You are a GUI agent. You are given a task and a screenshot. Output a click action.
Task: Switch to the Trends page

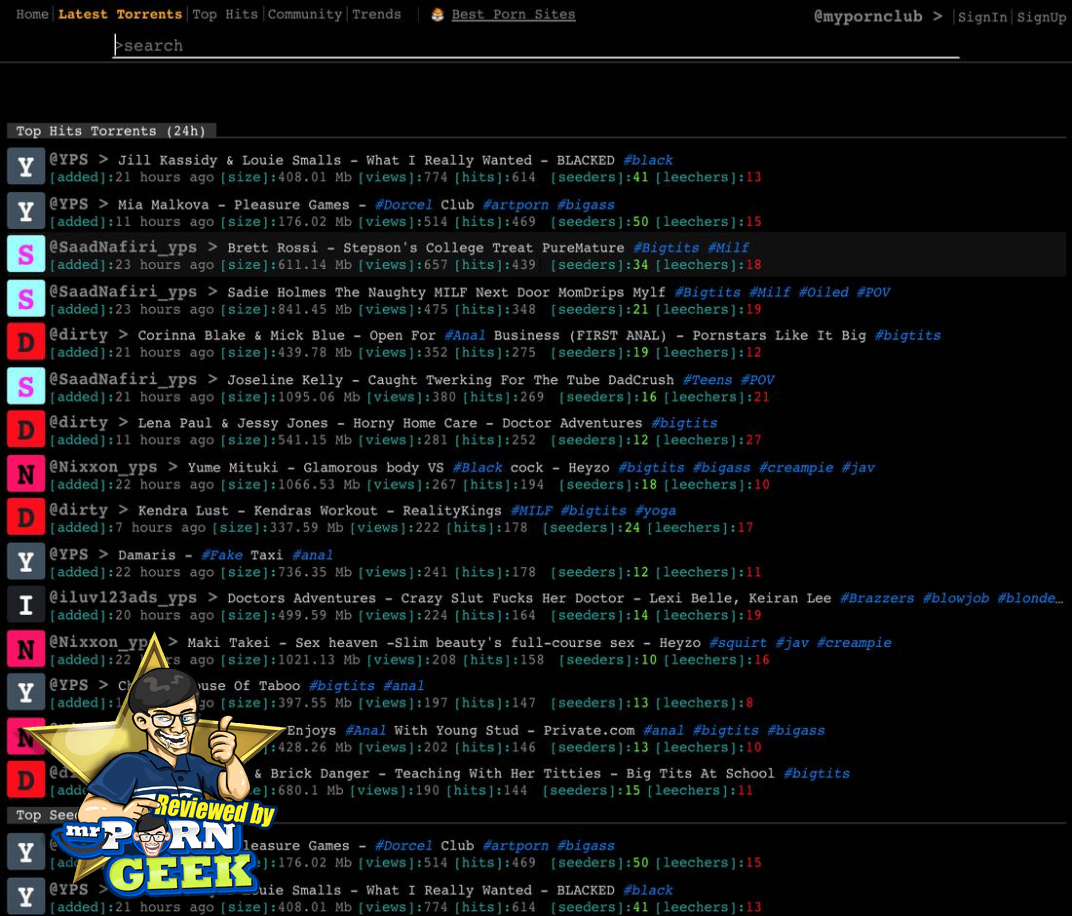point(376,14)
